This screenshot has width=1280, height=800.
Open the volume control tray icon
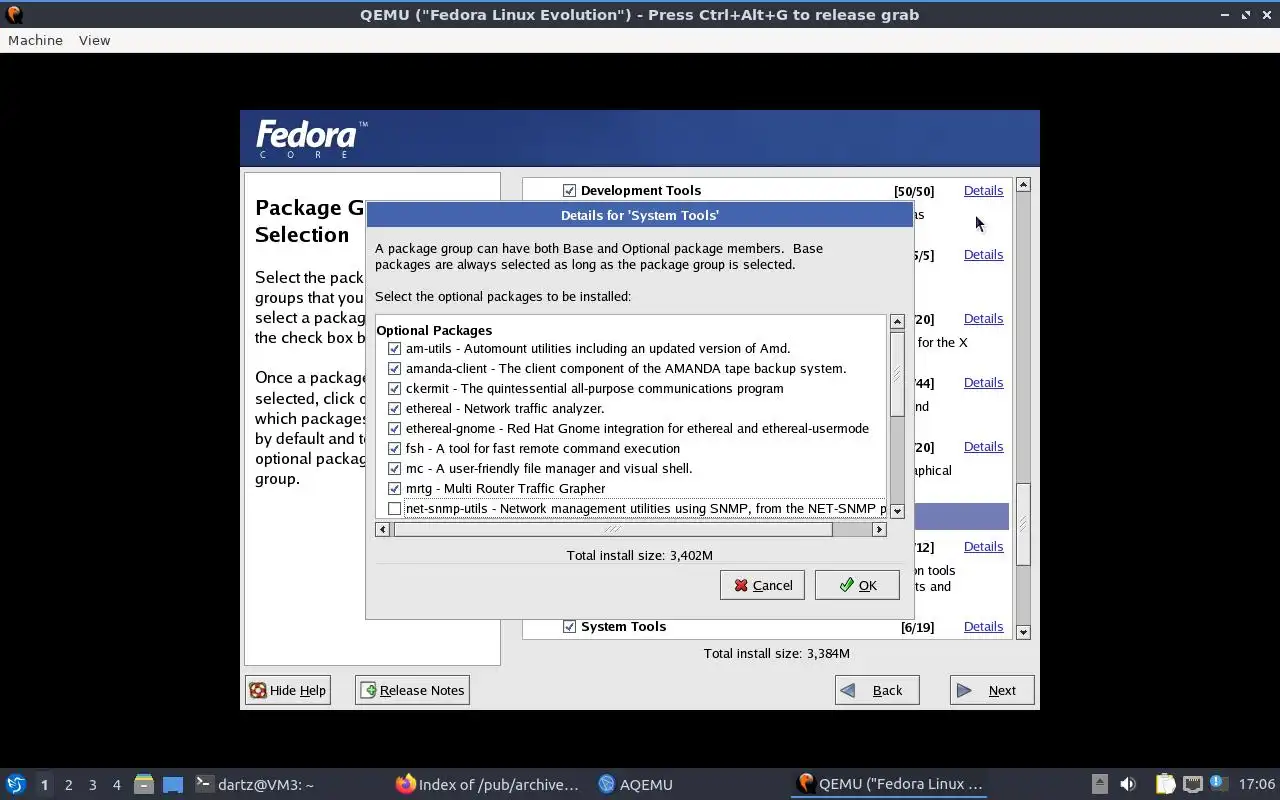[x=1128, y=784]
